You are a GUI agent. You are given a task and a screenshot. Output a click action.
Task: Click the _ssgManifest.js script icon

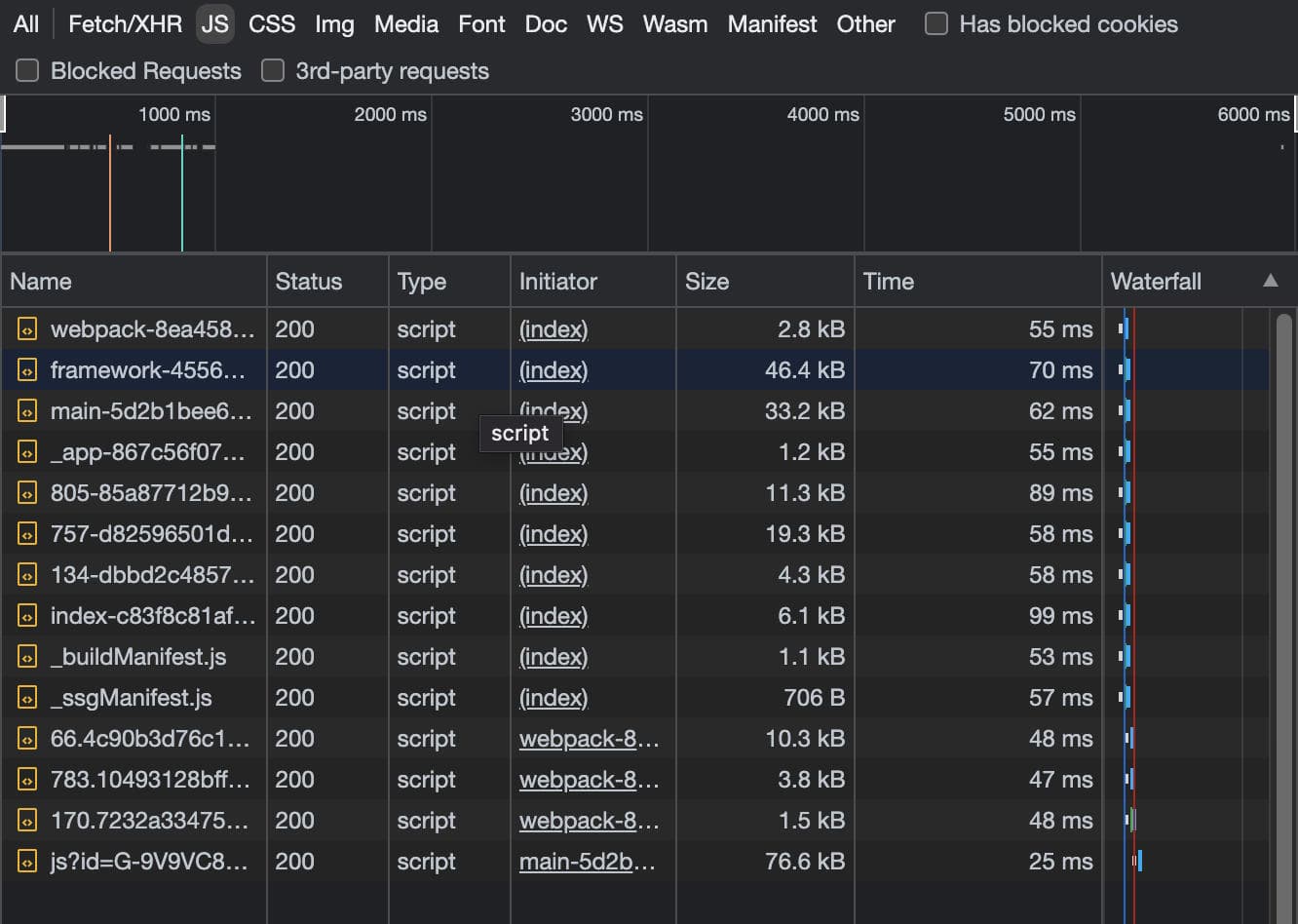(27, 698)
